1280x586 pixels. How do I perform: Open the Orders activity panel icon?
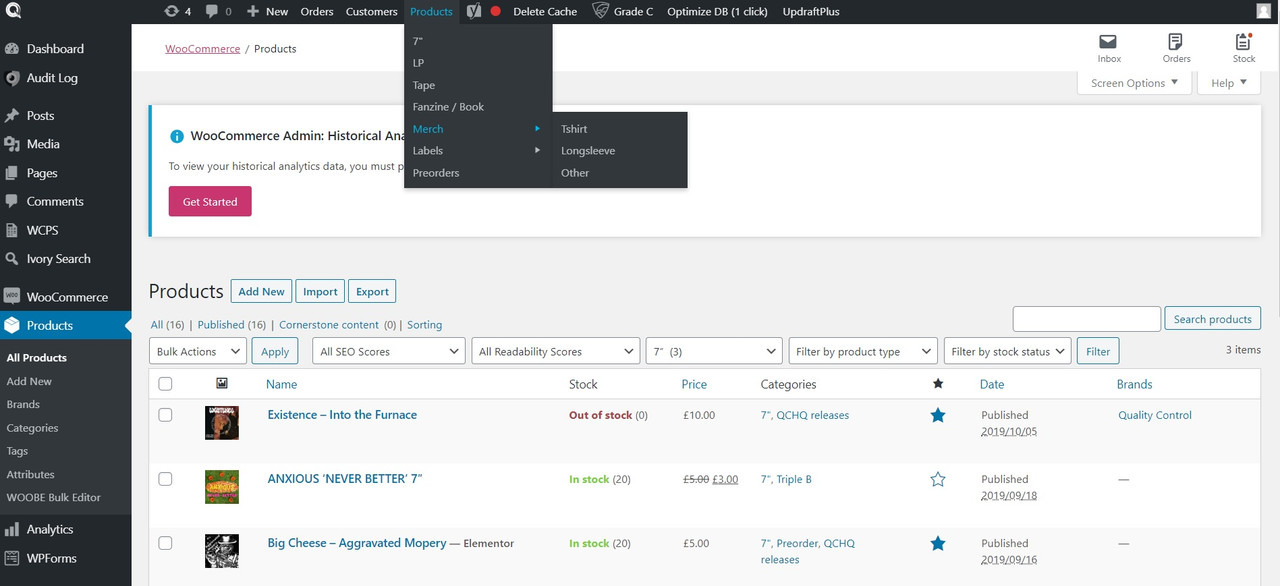(x=1176, y=47)
